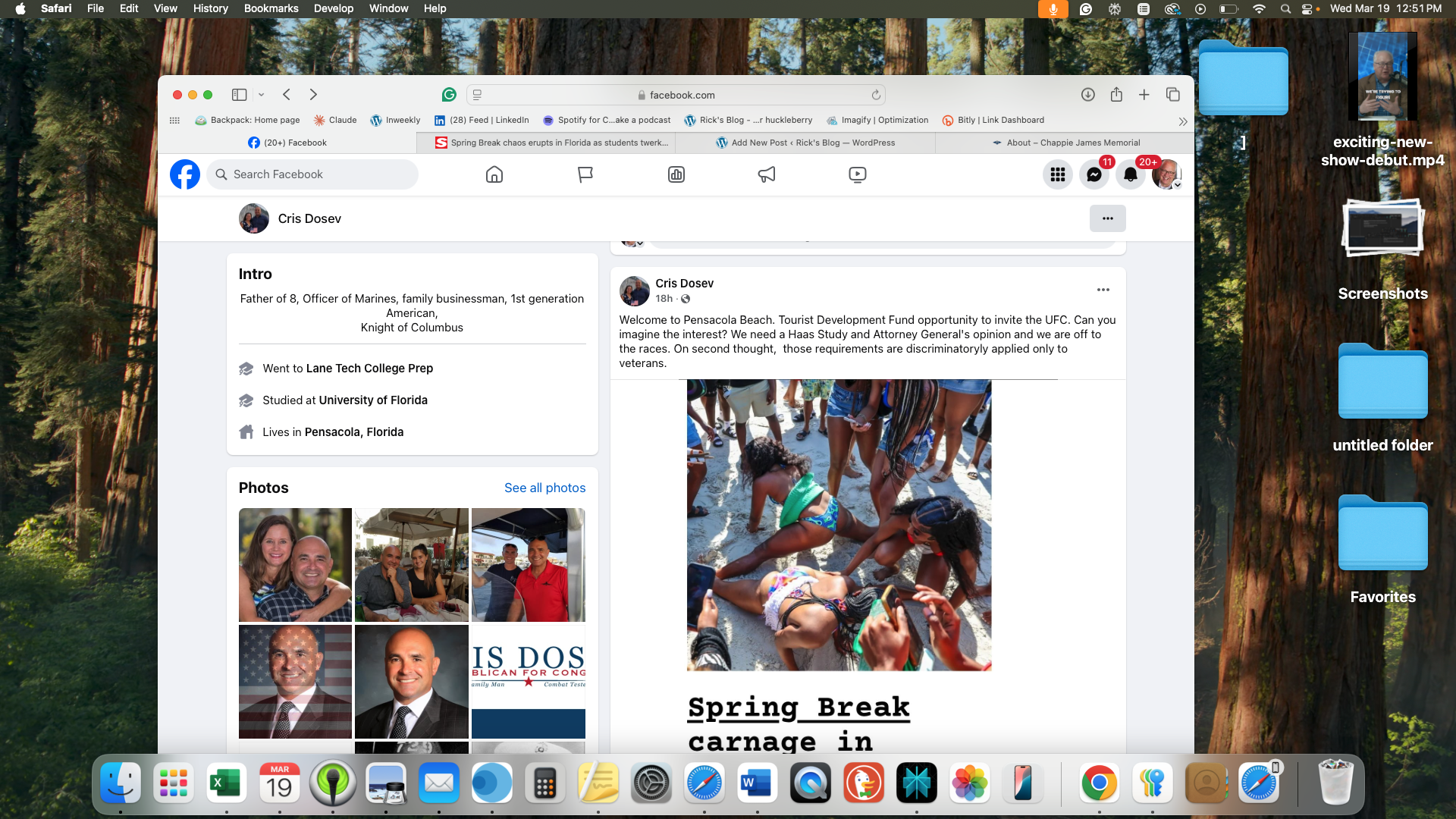Open the Ads megaphone icon
Screen dimensions: 1456x819
pos(767,174)
